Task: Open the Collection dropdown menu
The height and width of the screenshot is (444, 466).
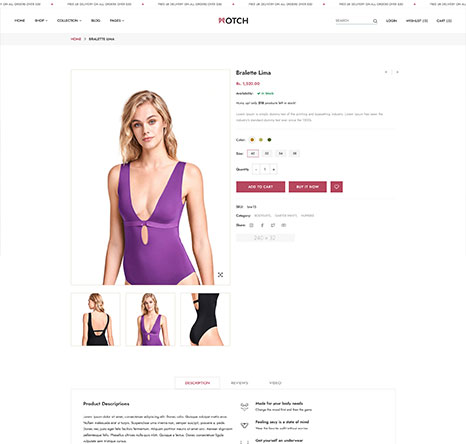Action: tap(69, 21)
